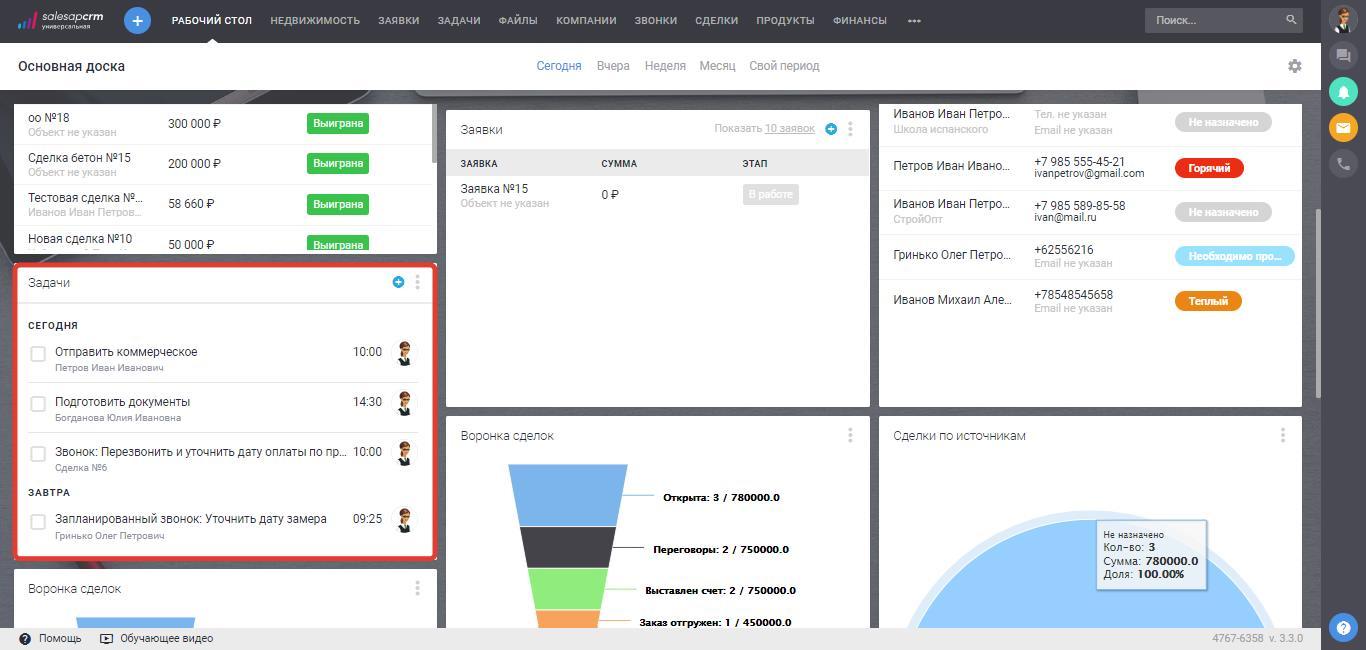The width and height of the screenshot is (1366, 650).
Task: Click the Помощь help icon in footer
Action: pos(25,638)
